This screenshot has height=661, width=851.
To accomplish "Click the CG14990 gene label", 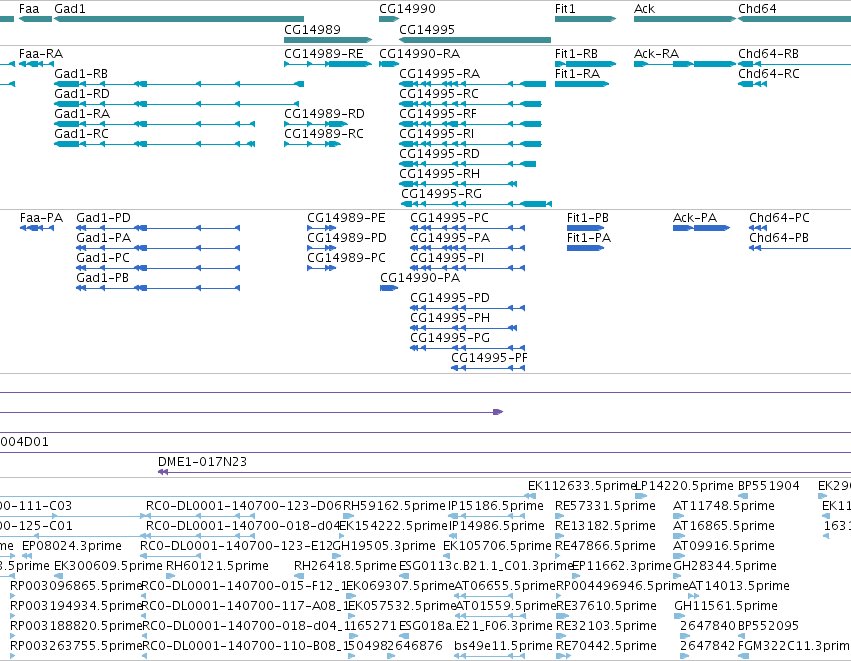I will [407, 9].
